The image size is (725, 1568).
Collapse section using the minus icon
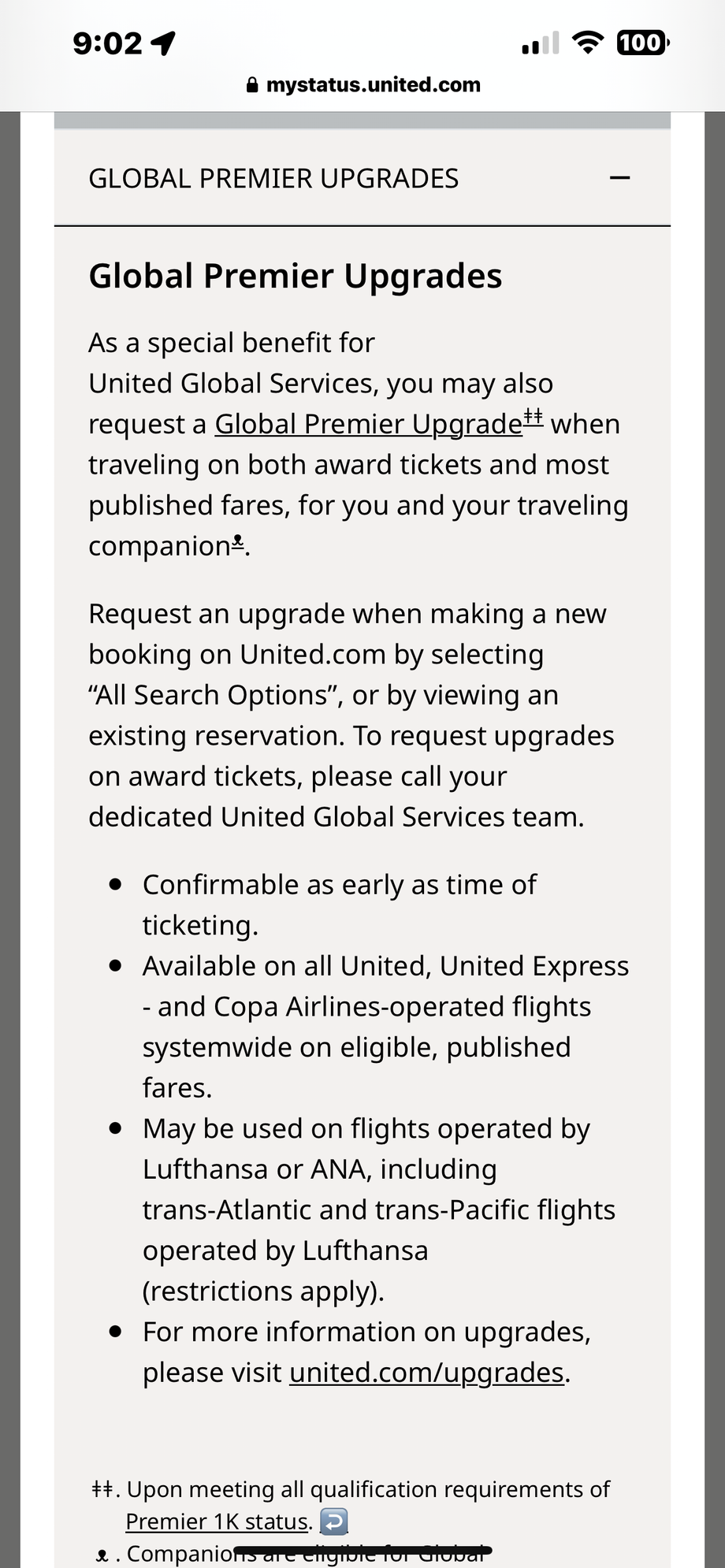coord(620,178)
